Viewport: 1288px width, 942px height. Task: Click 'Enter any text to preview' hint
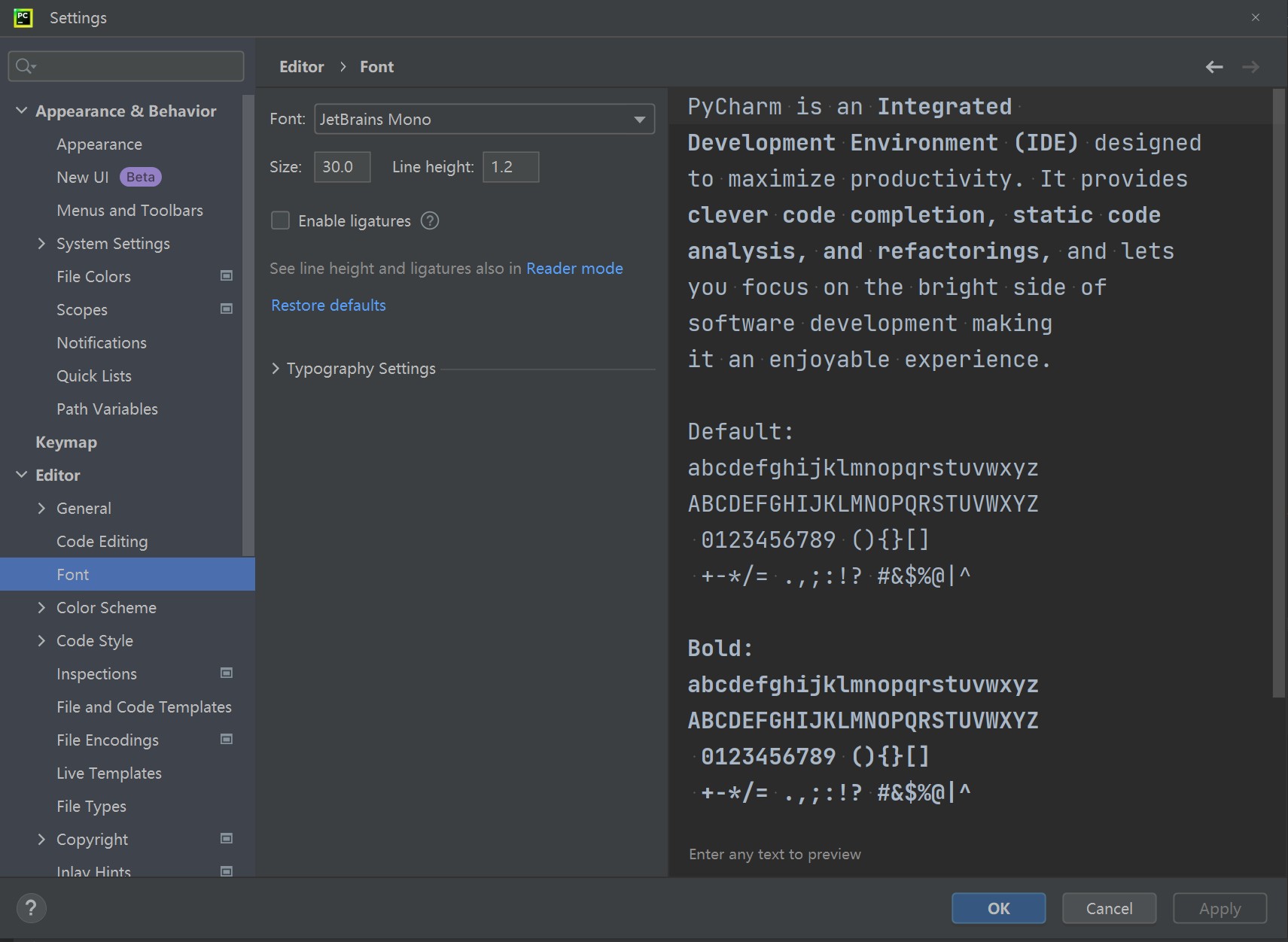click(x=775, y=854)
